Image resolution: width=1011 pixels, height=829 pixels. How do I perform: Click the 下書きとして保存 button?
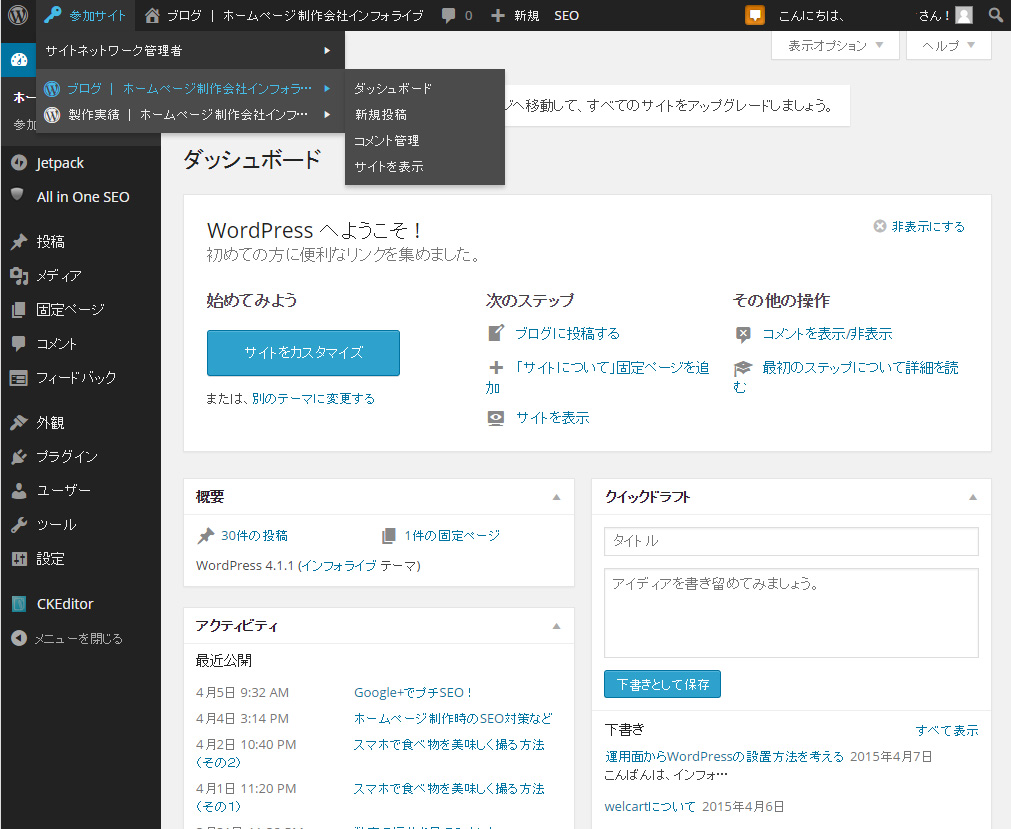tap(662, 684)
